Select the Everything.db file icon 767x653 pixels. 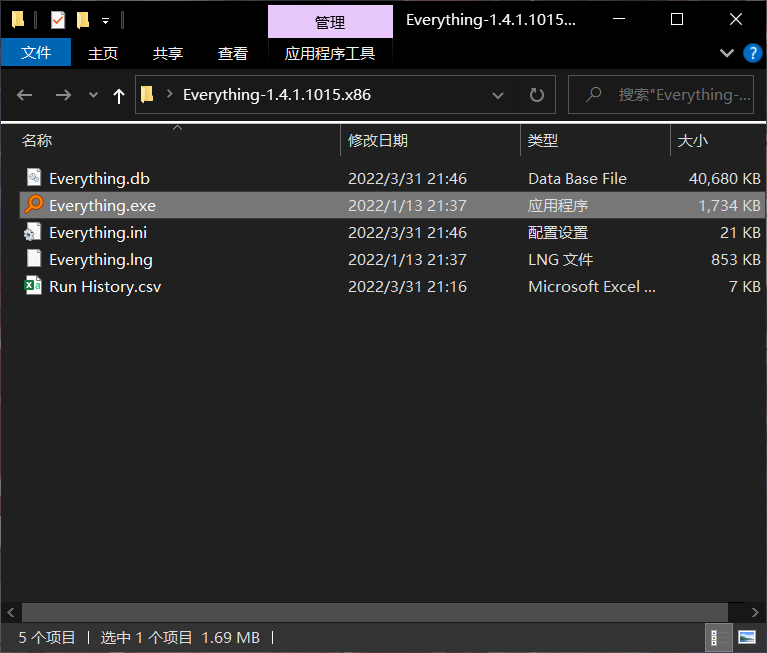(x=34, y=178)
